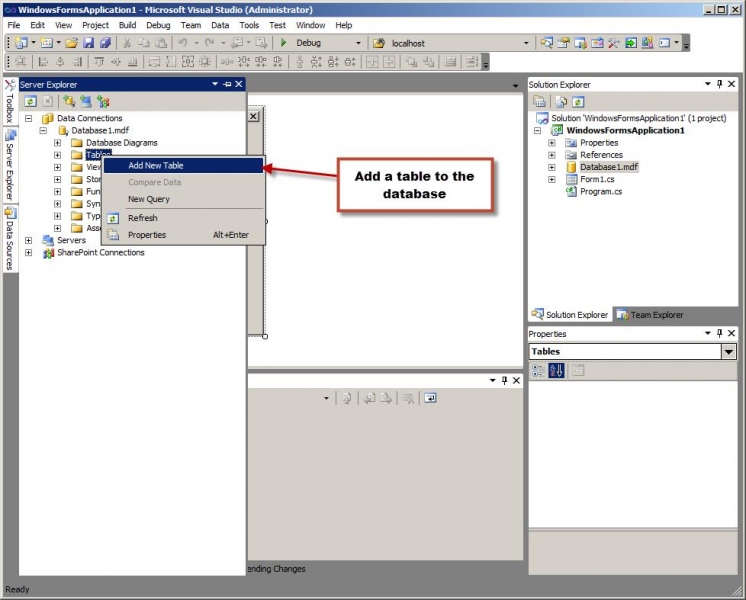Screen dimensions: 746x600
Task: Click the New Project toolbar icon
Action: pyautogui.click(x=21, y=43)
